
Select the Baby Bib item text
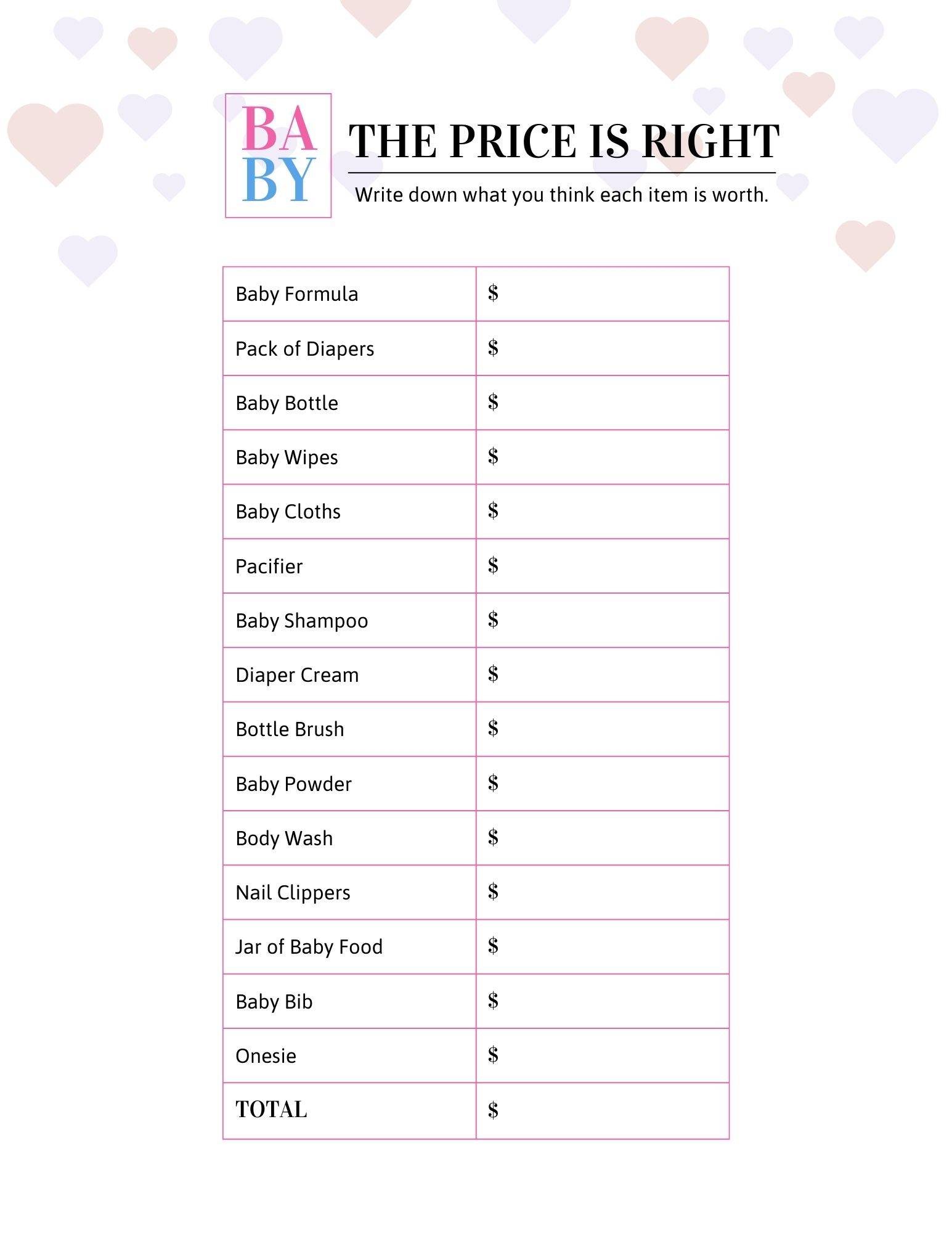coord(274,1002)
